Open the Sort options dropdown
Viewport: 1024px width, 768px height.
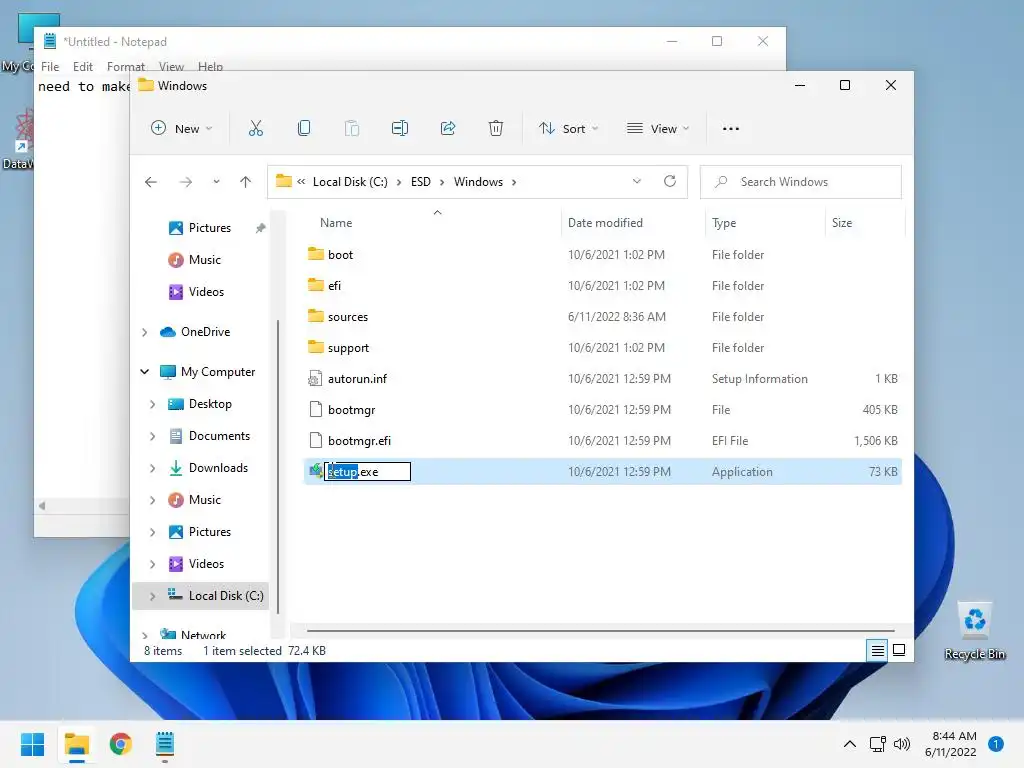click(x=568, y=129)
